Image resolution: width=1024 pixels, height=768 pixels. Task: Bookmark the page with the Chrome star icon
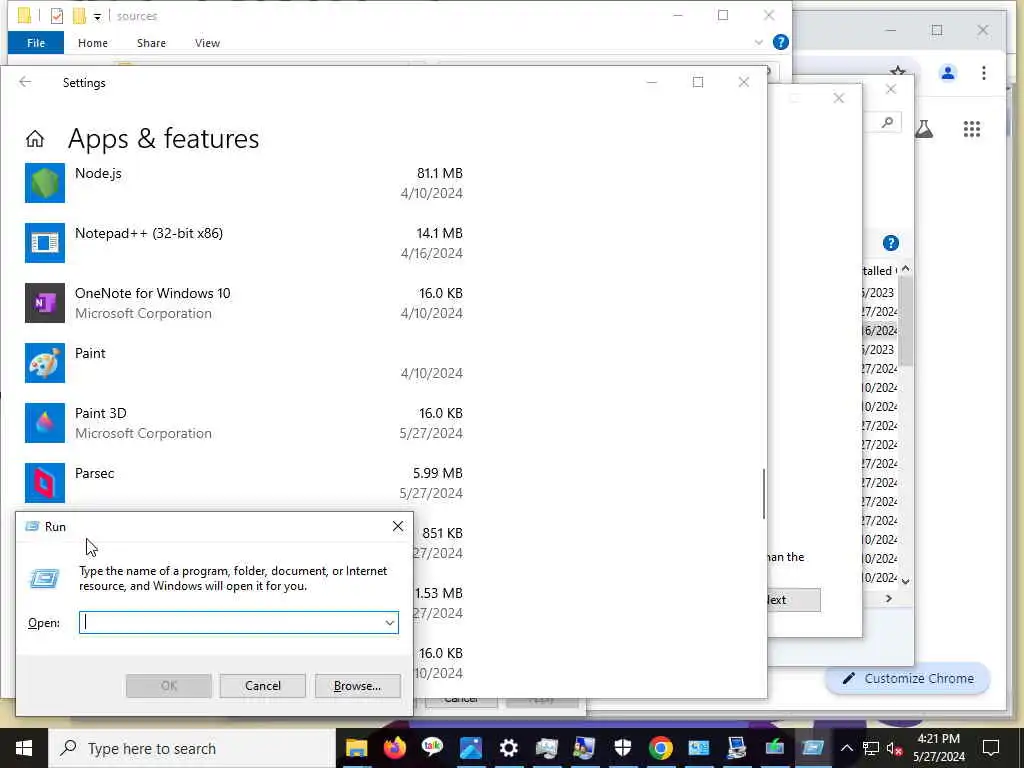(899, 71)
